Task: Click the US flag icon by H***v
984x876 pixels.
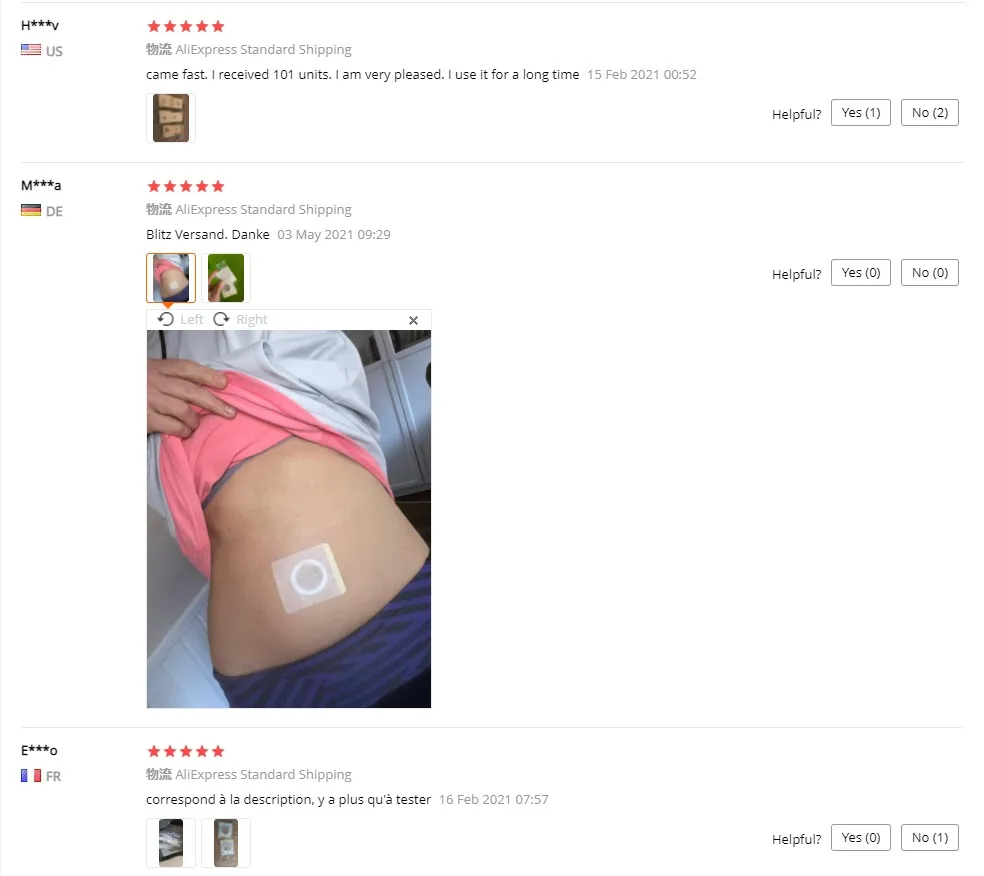Action: [31, 50]
